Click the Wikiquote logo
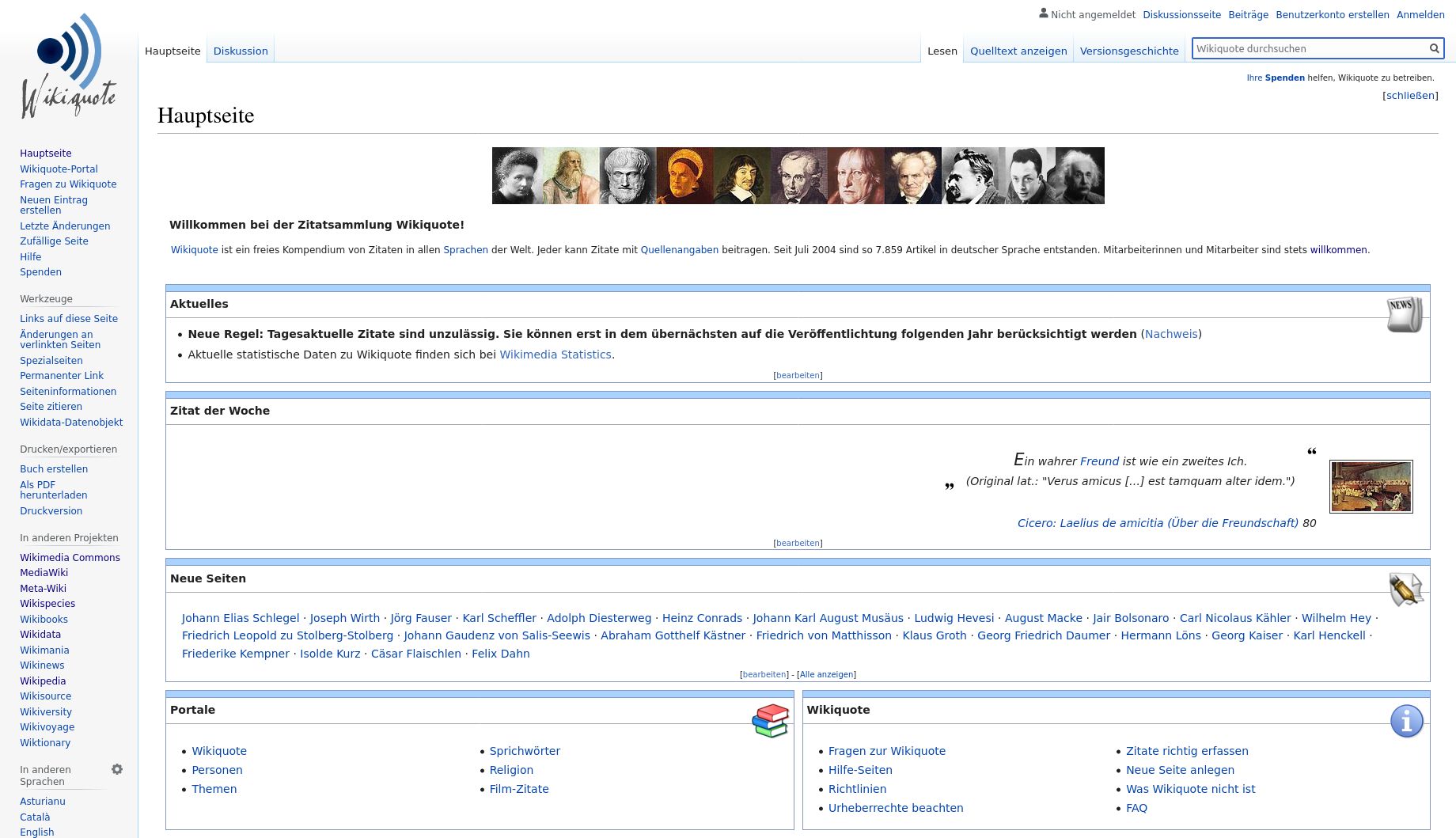The width and height of the screenshot is (1456, 838). [x=69, y=66]
